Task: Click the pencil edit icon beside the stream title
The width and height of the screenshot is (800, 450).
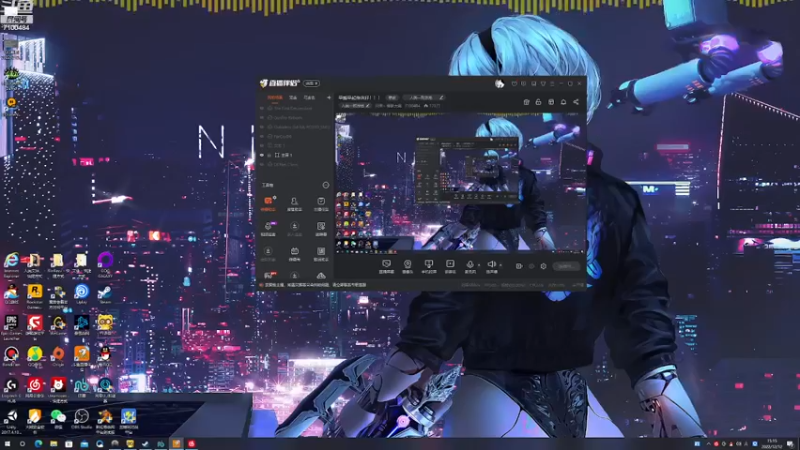Action: coord(441,97)
